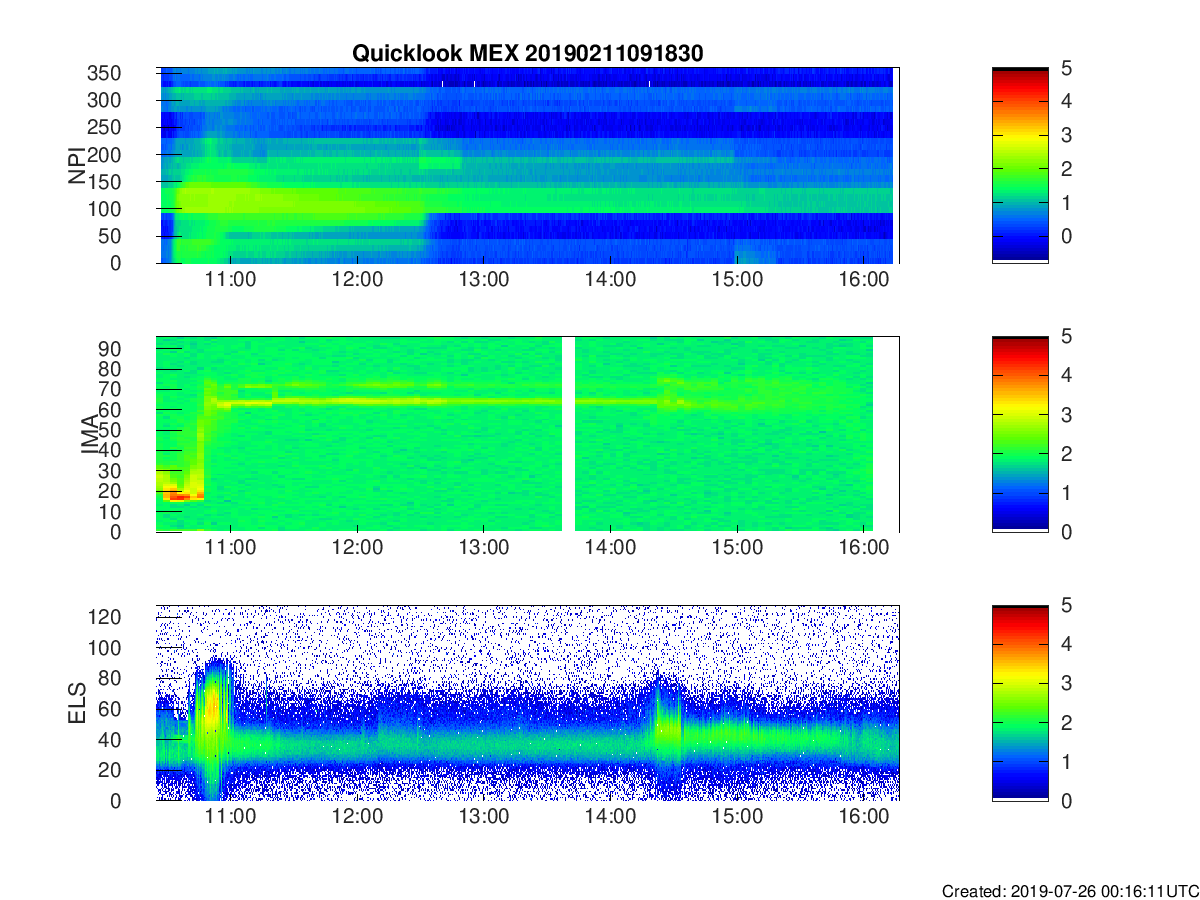1200x900 pixels.
Task: Click the 0 label on IMA colorbar
Action: pos(1066,532)
